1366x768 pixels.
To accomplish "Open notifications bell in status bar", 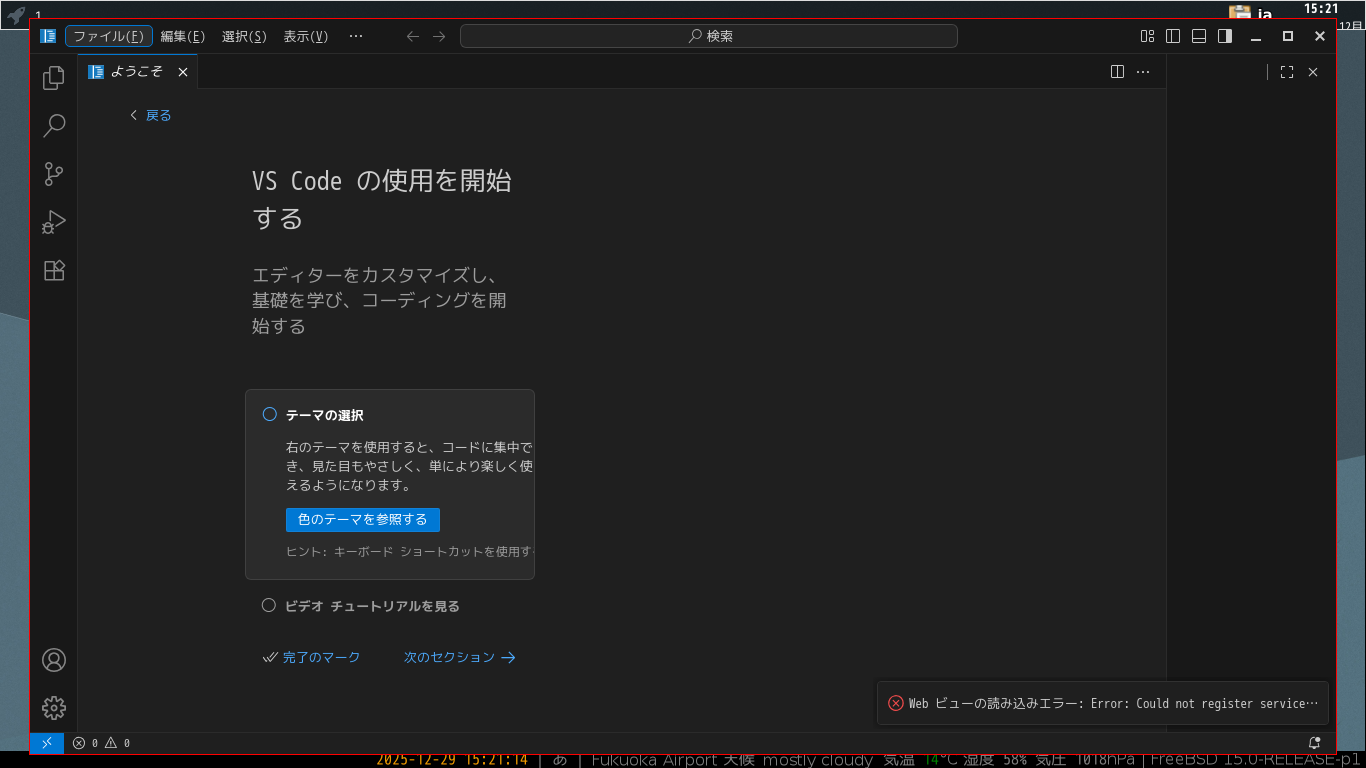I will tap(1314, 743).
